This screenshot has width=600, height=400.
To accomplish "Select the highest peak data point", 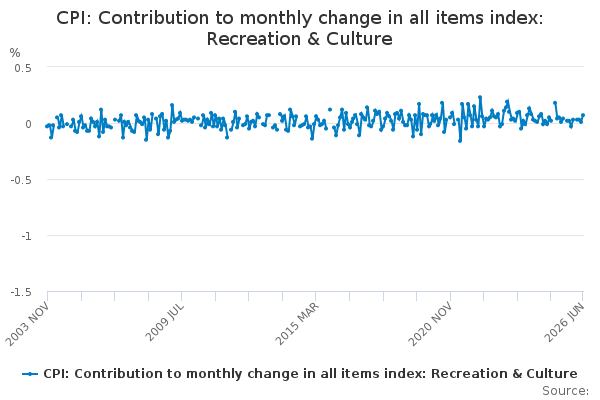I will coord(480,97).
